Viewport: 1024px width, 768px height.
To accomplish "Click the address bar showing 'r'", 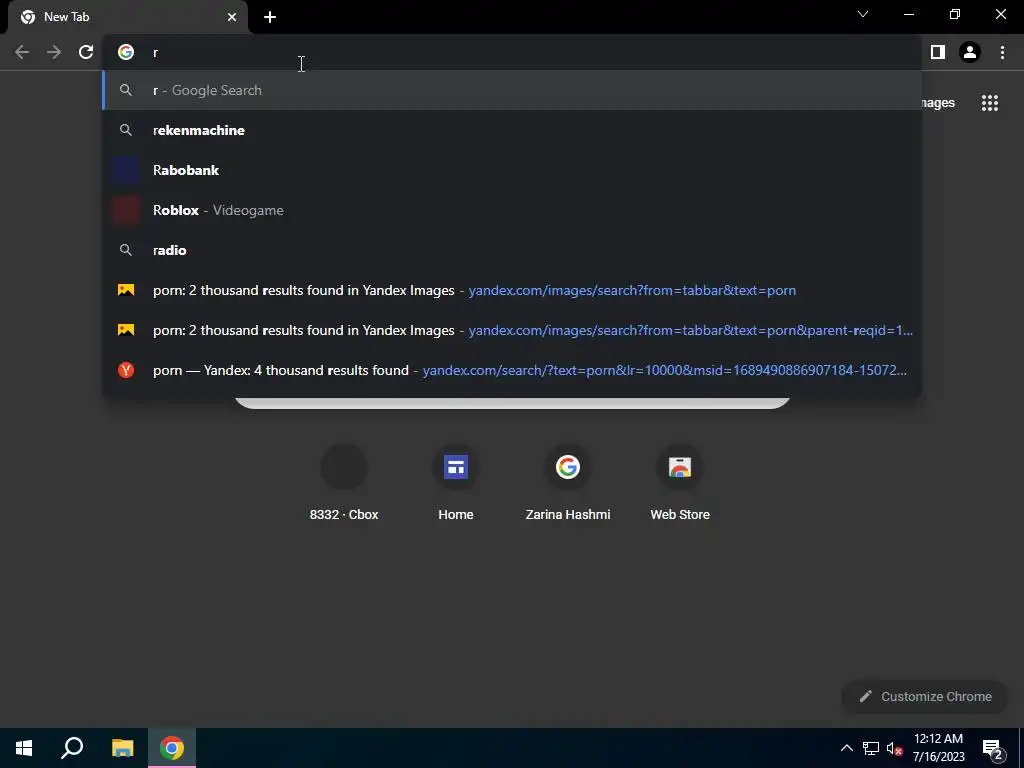I will 513,52.
